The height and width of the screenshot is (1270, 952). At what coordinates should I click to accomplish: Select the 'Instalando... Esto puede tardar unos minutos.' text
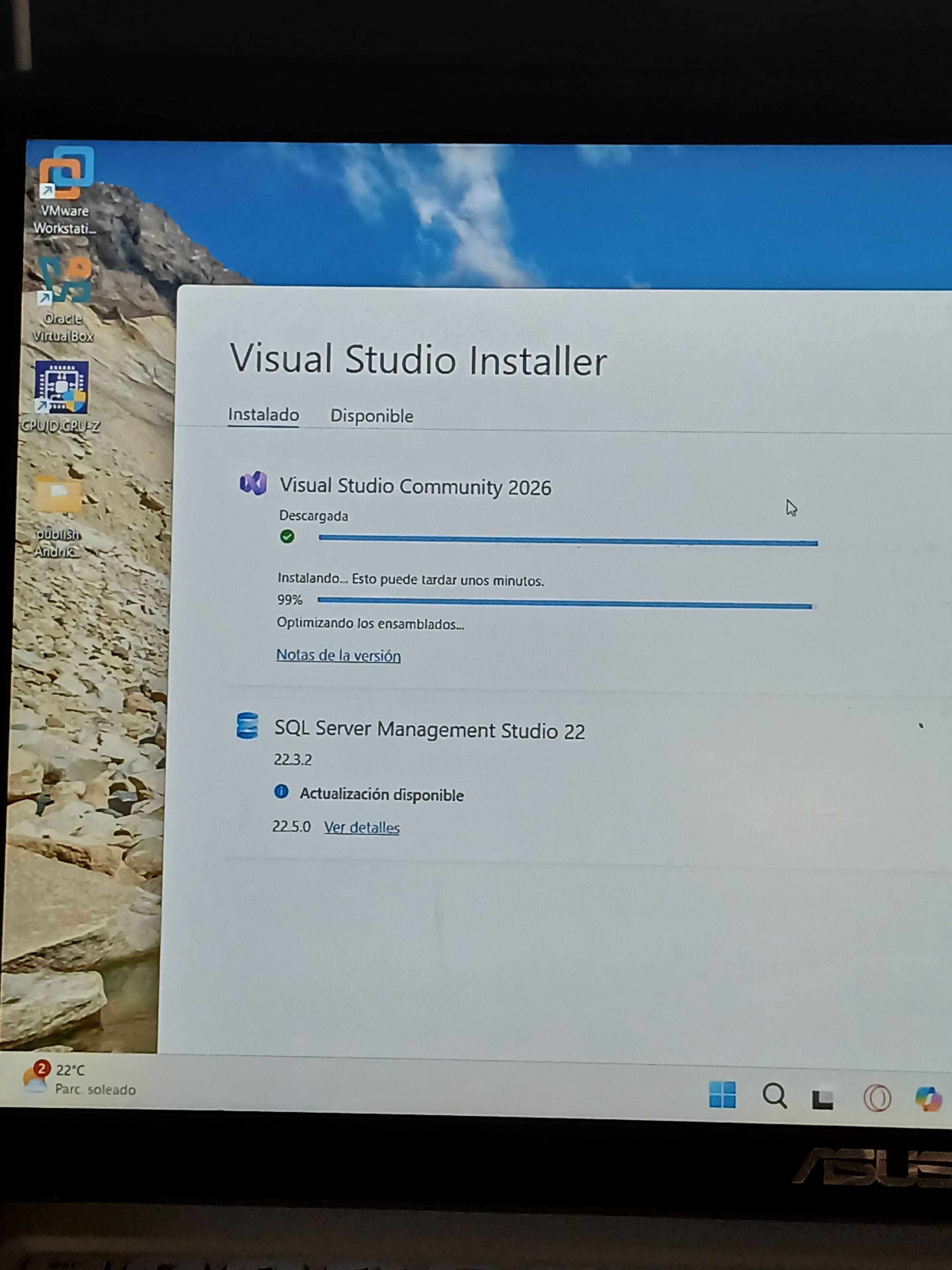pos(411,579)
